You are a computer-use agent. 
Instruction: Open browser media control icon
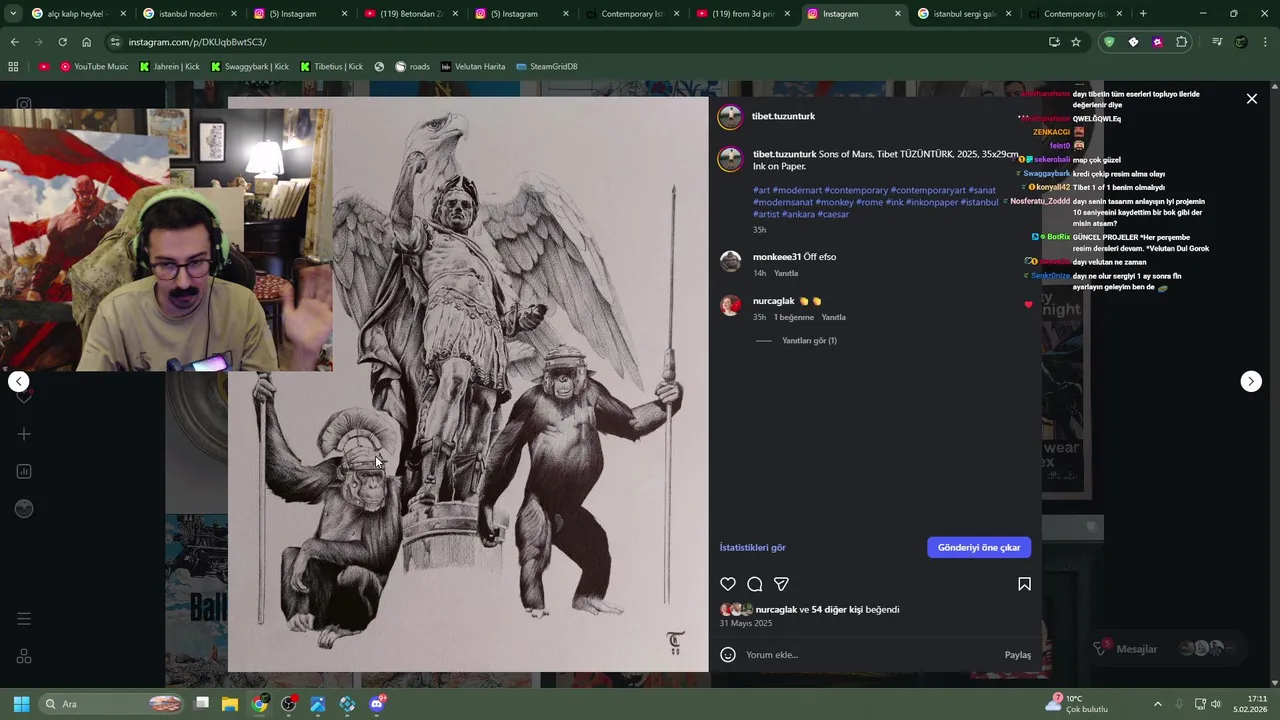1217,42
